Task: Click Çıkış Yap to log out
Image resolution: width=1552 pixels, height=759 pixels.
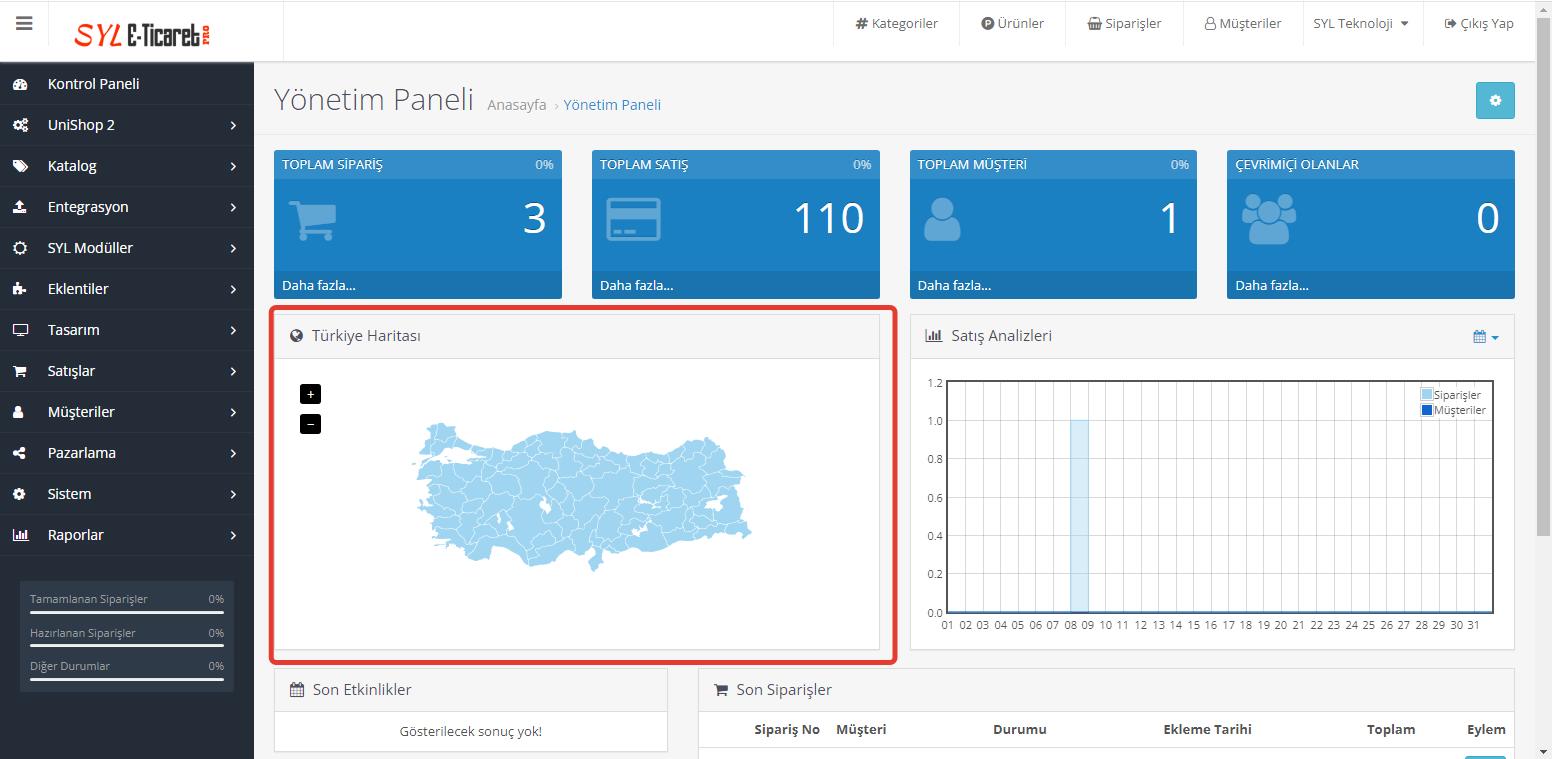Action: [x=1479, y=24]
